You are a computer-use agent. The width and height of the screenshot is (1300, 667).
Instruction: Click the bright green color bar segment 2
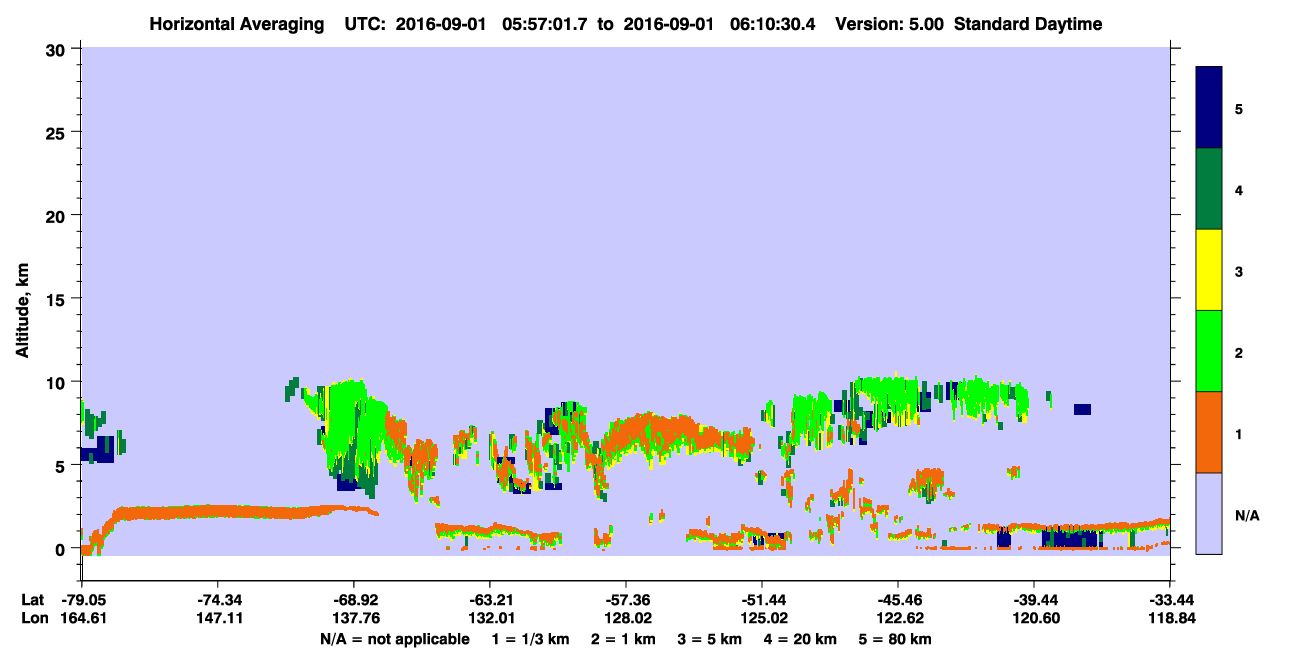[1209, 351]
